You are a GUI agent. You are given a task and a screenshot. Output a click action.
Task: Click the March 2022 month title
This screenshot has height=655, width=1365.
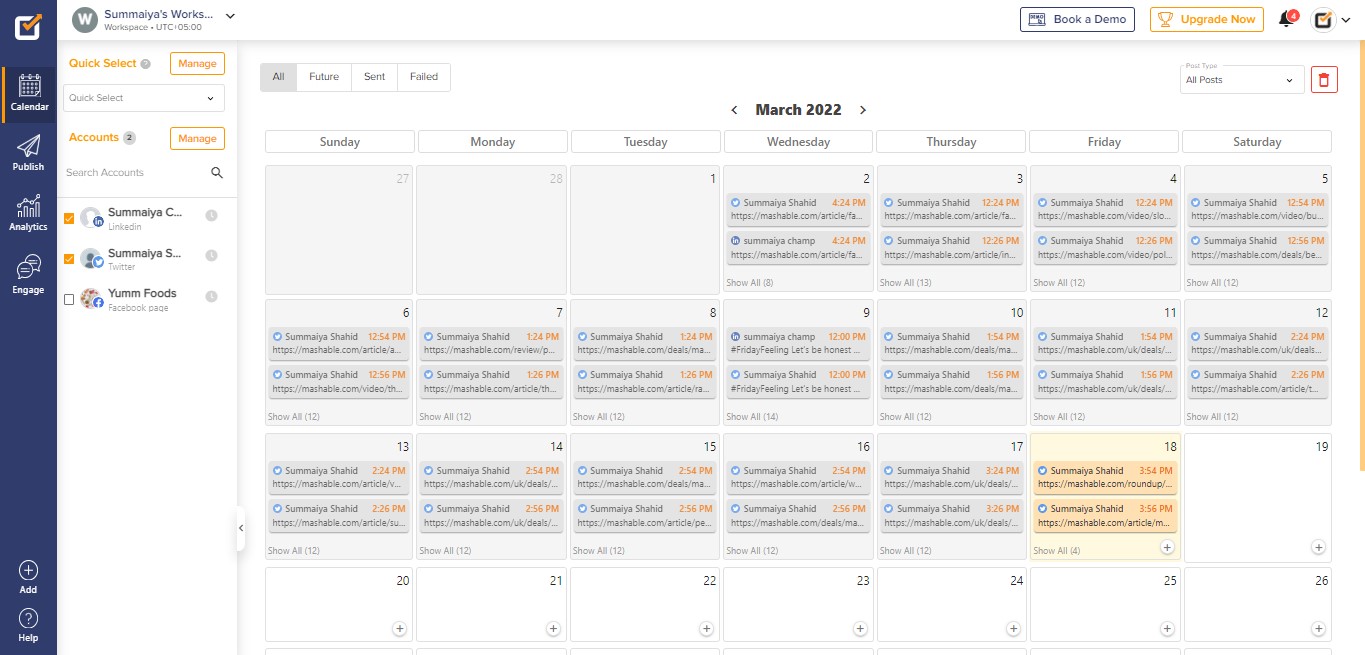pos(798,110)
